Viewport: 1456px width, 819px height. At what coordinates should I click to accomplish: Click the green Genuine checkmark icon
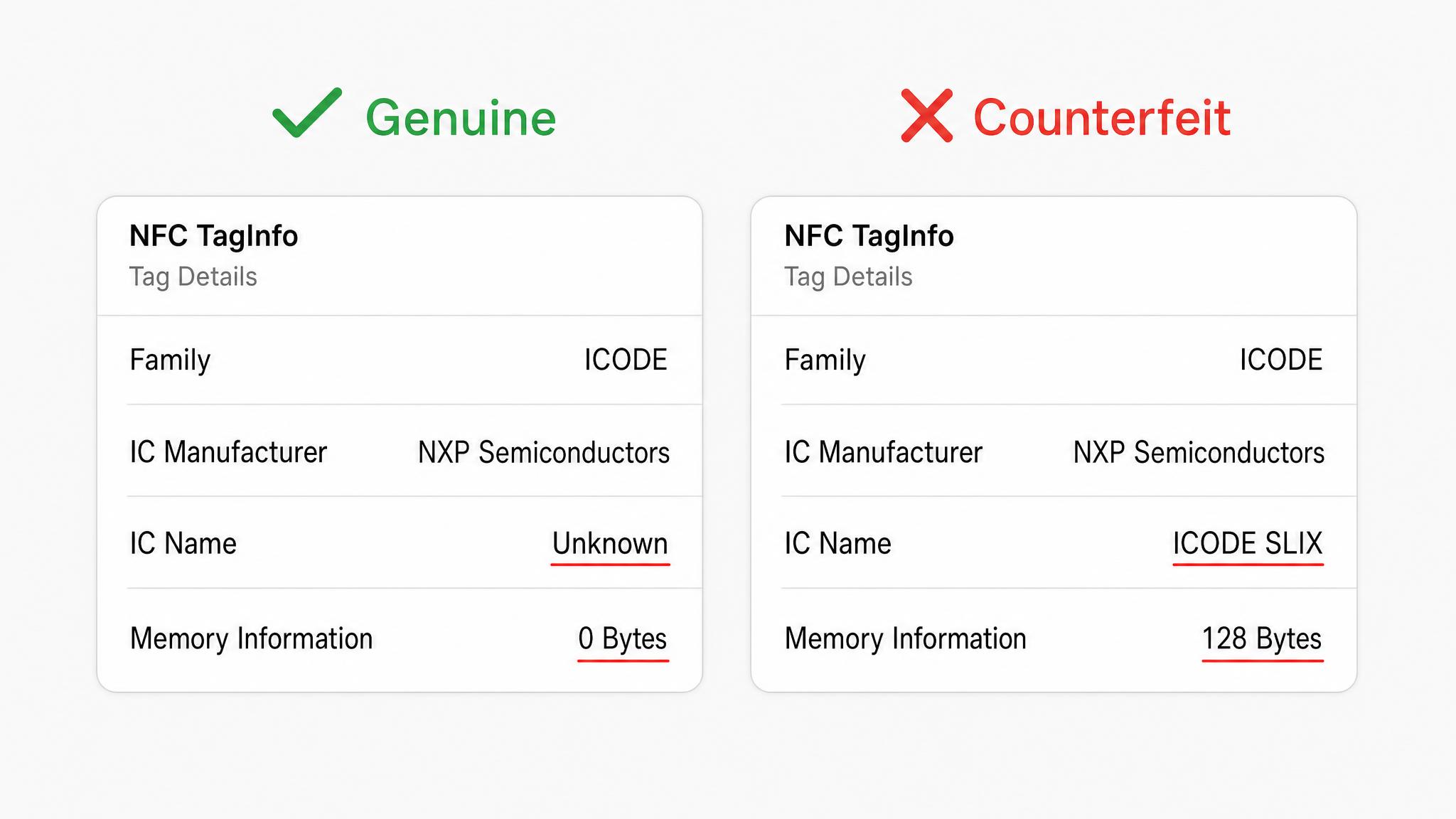(x=307, y=112)
